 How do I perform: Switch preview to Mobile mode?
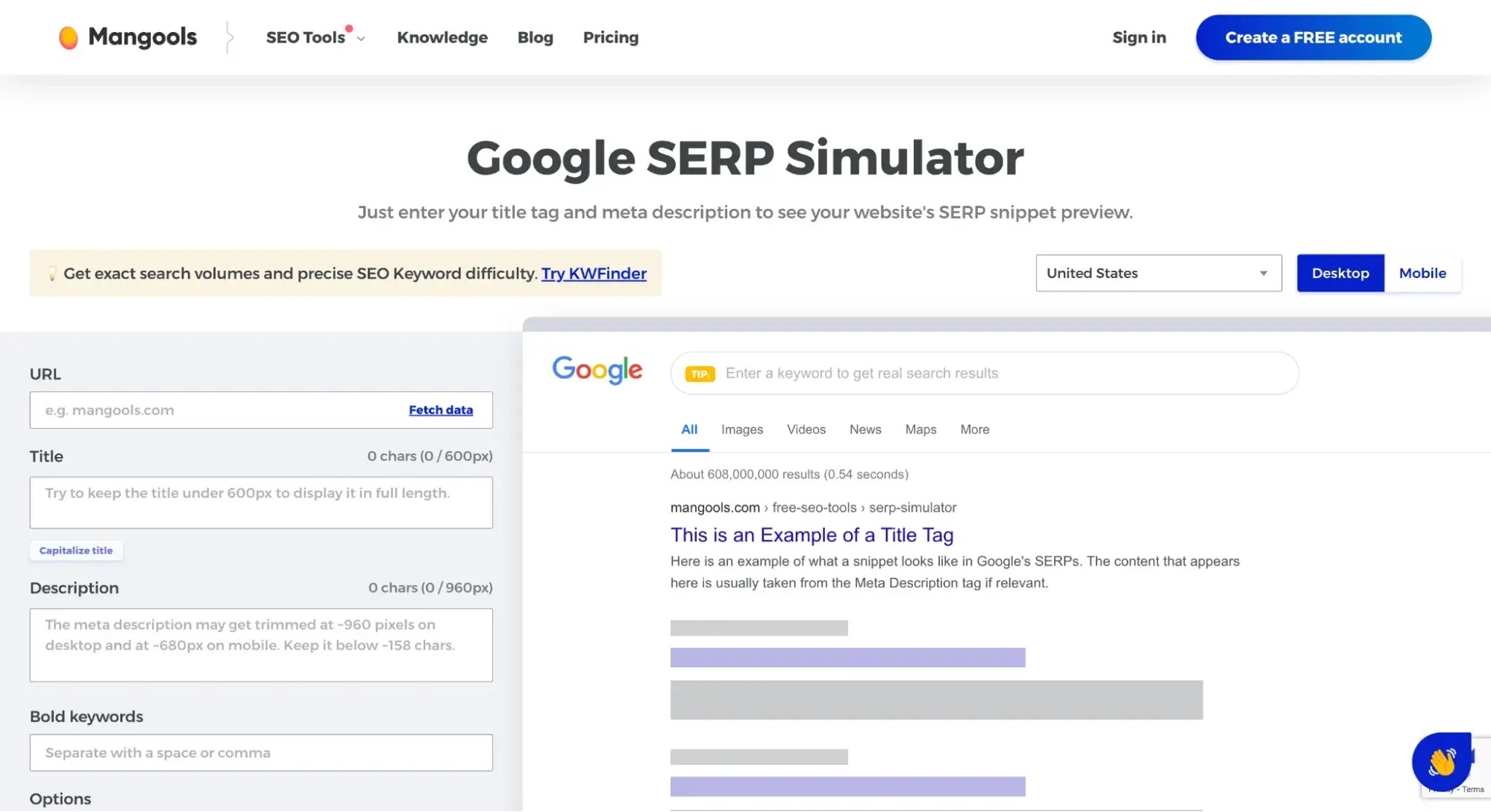pyautogui.click(x=1422, y=273)
